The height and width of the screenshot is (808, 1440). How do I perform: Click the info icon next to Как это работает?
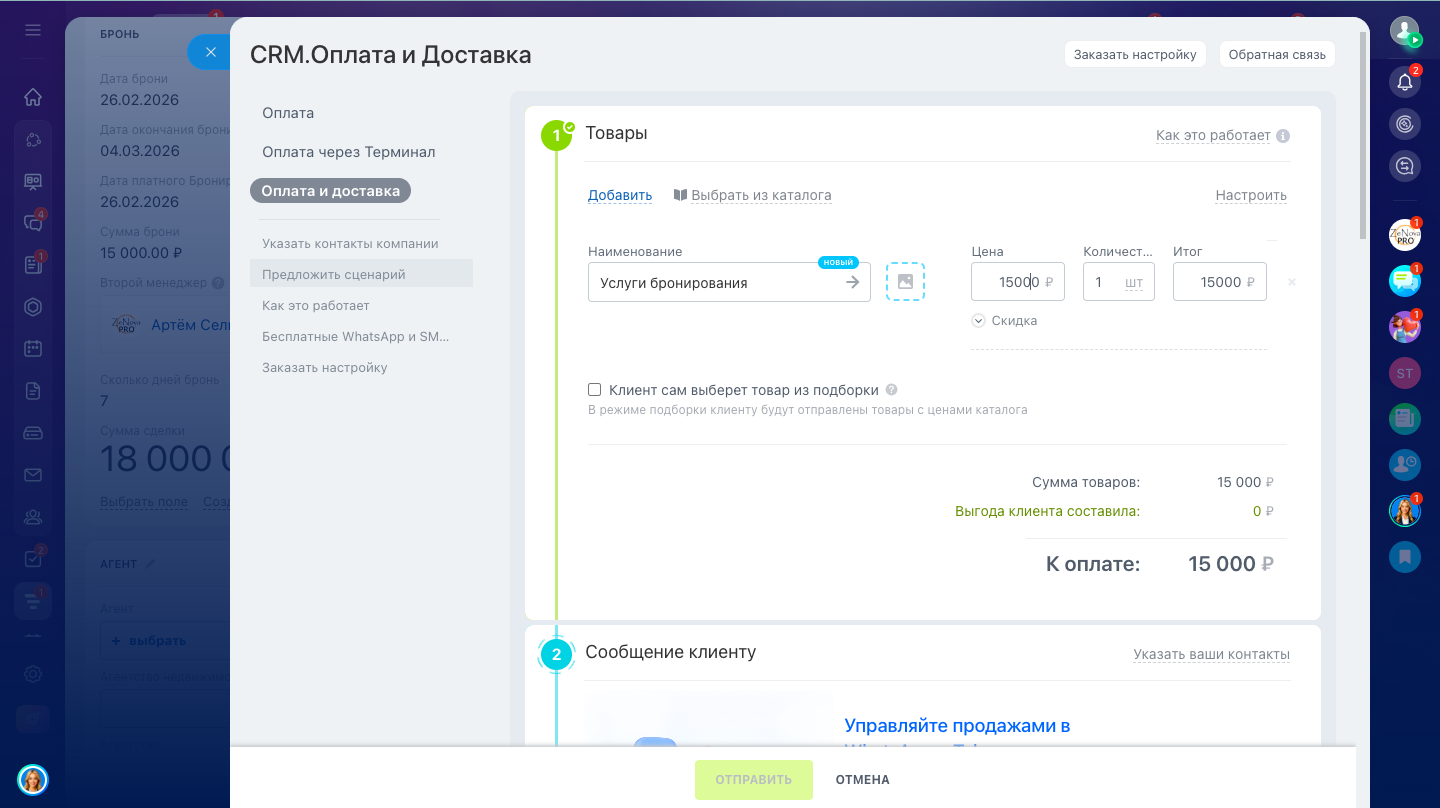pos(1283,136)
